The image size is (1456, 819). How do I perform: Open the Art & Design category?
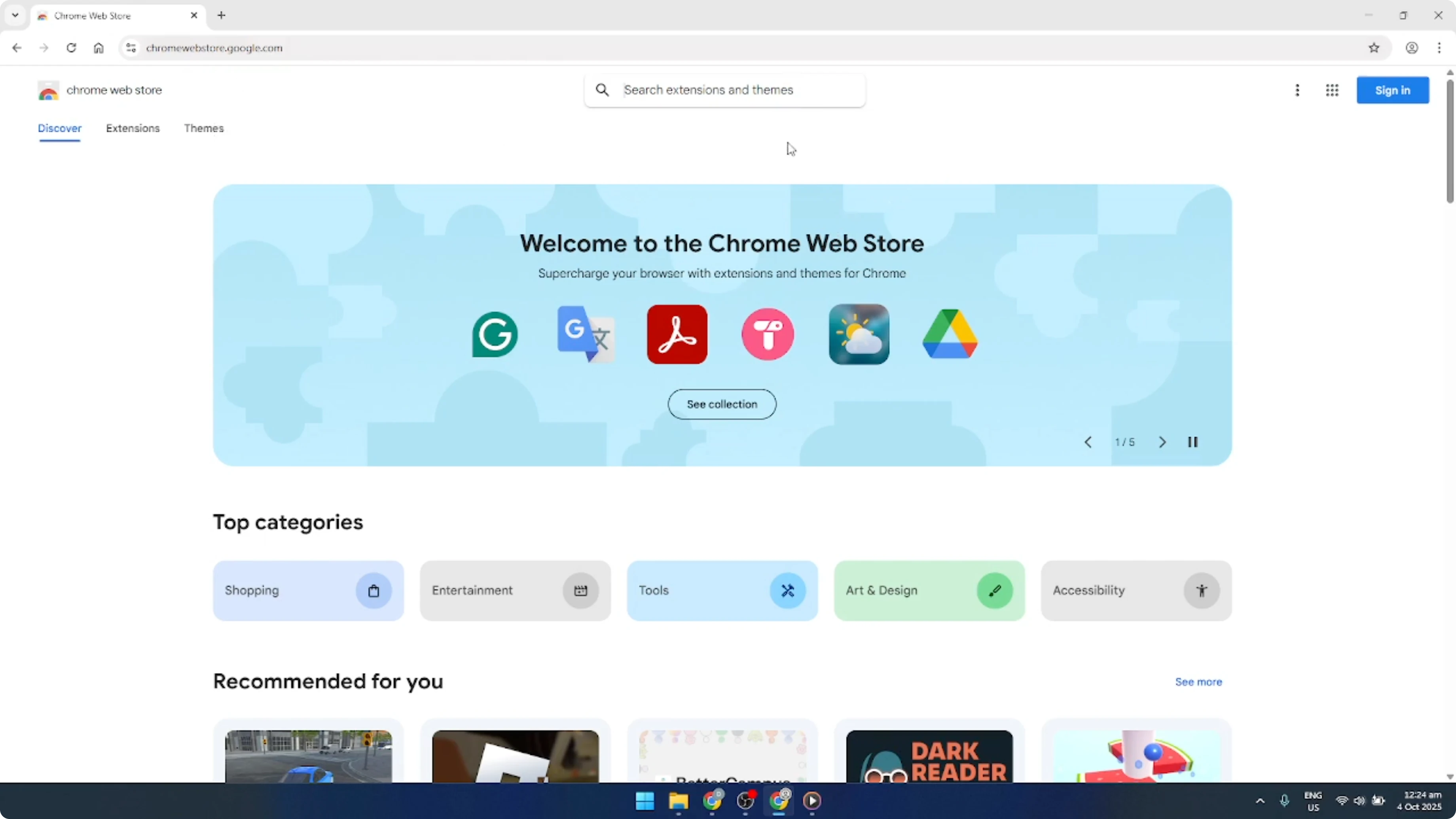coord(929,591)
